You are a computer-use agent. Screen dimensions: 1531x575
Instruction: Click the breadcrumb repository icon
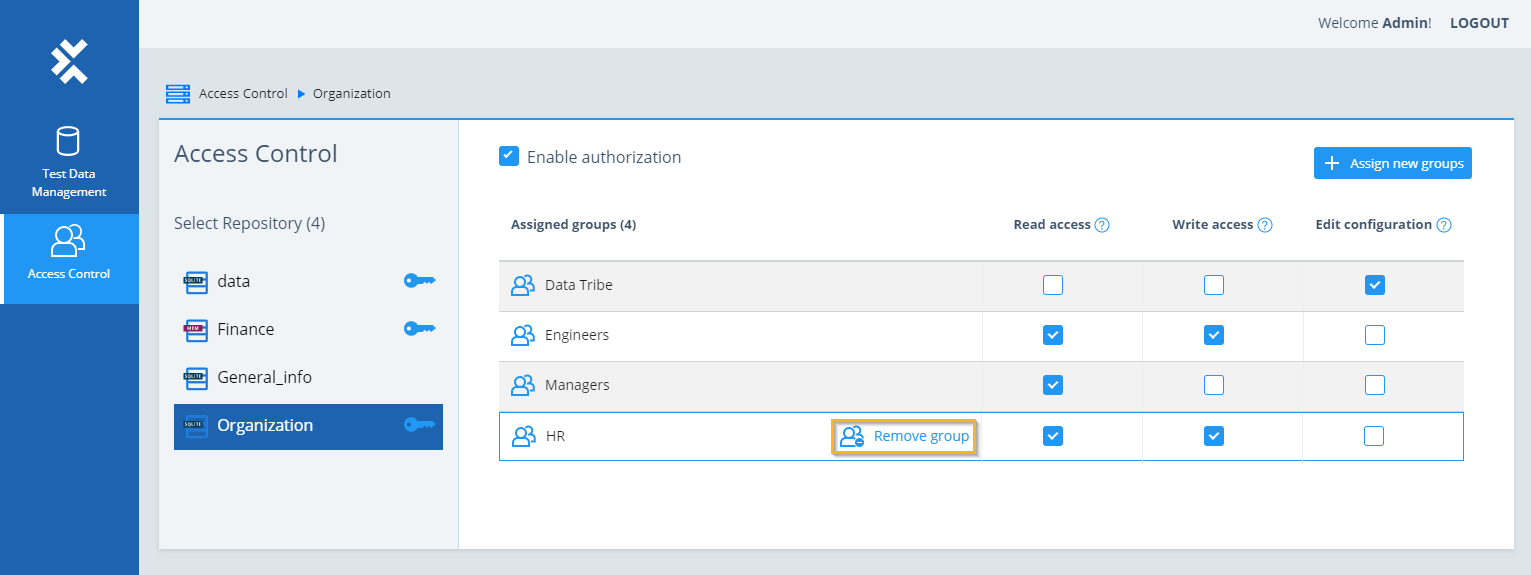[x=178, y=94]
